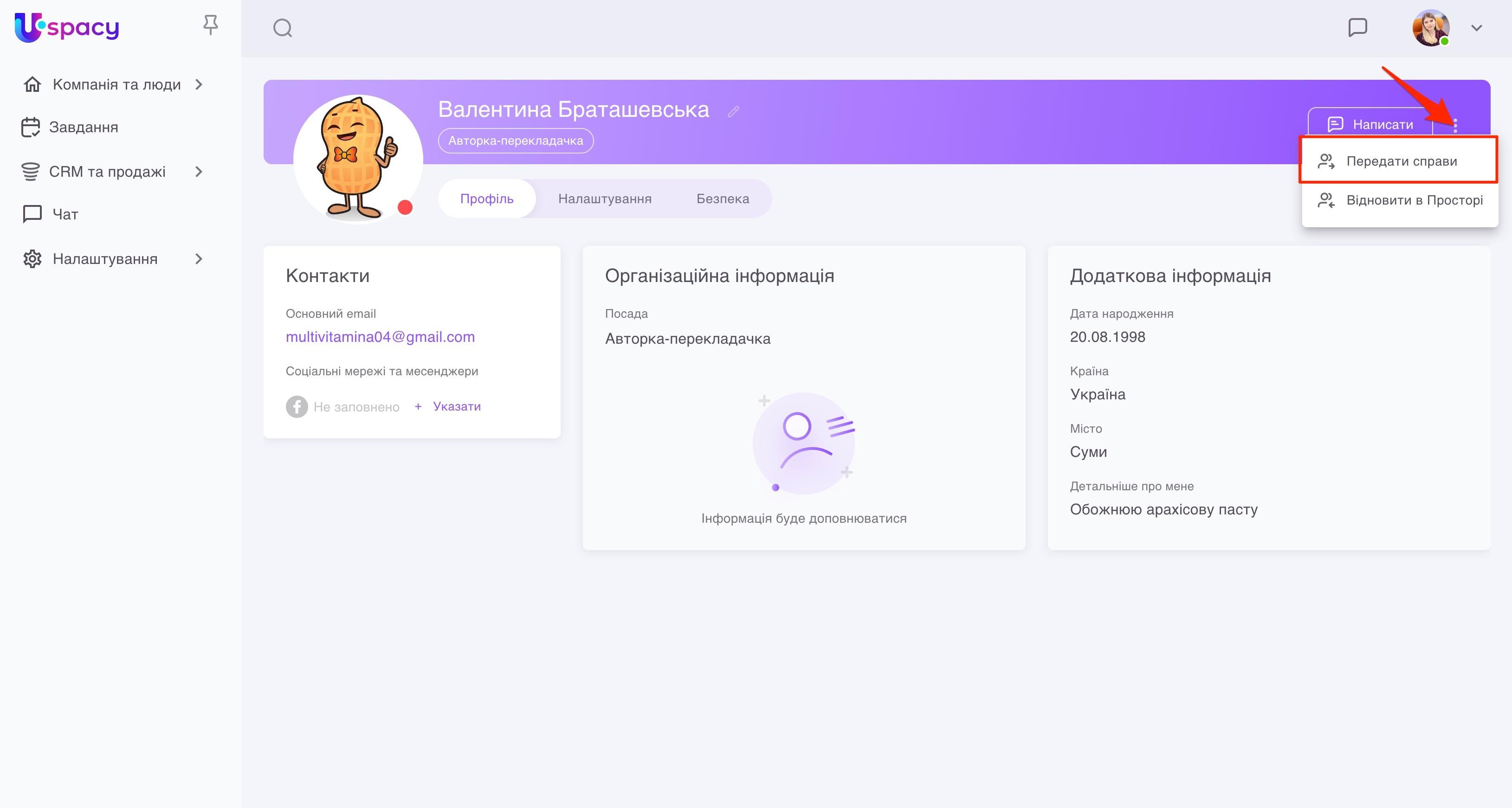This screenshot has height=808, width=1512.
Task: Click the Налаштування gear icon
Action: click(x=32, y=258)
